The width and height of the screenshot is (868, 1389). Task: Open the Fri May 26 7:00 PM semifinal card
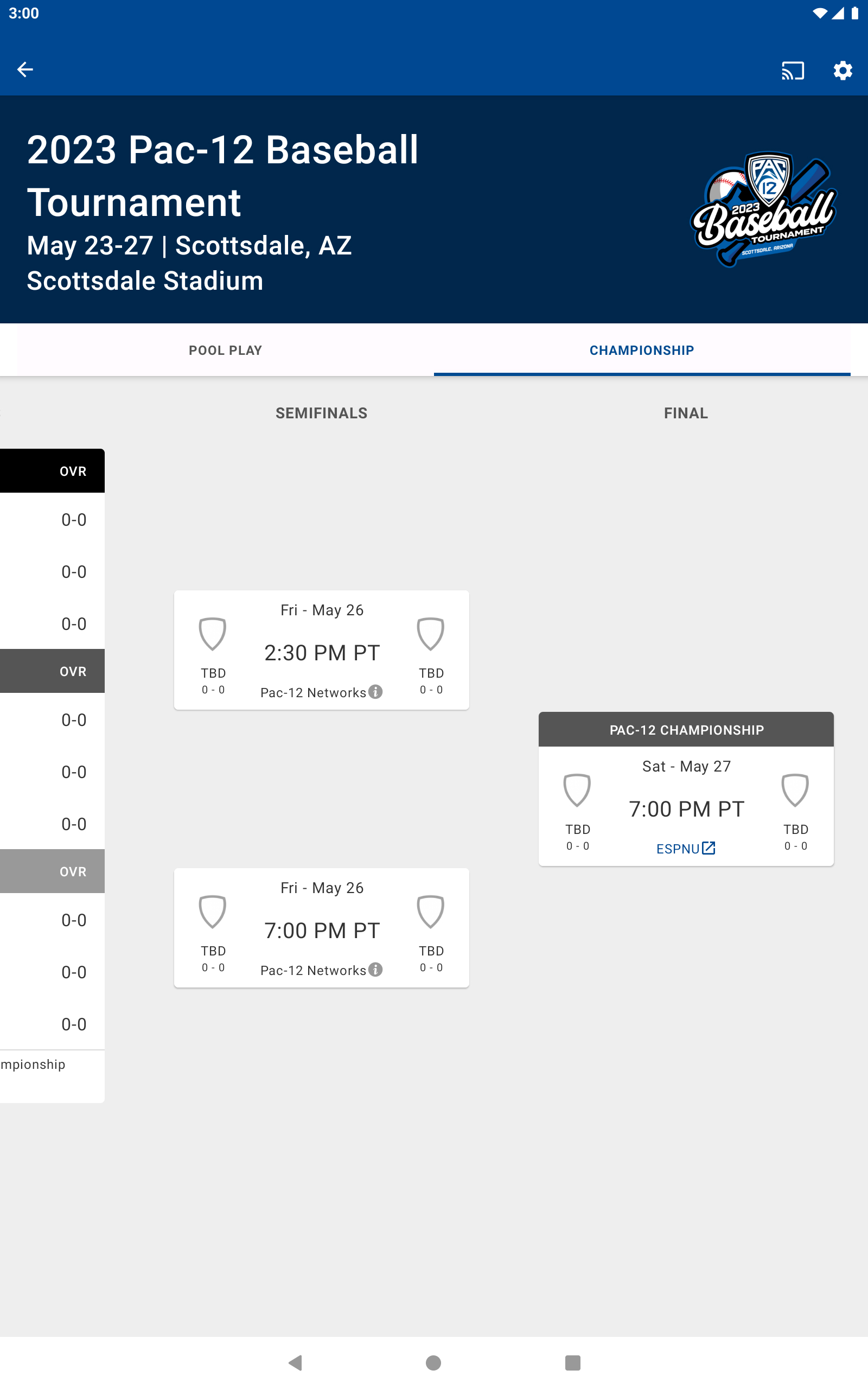(322, 927)
